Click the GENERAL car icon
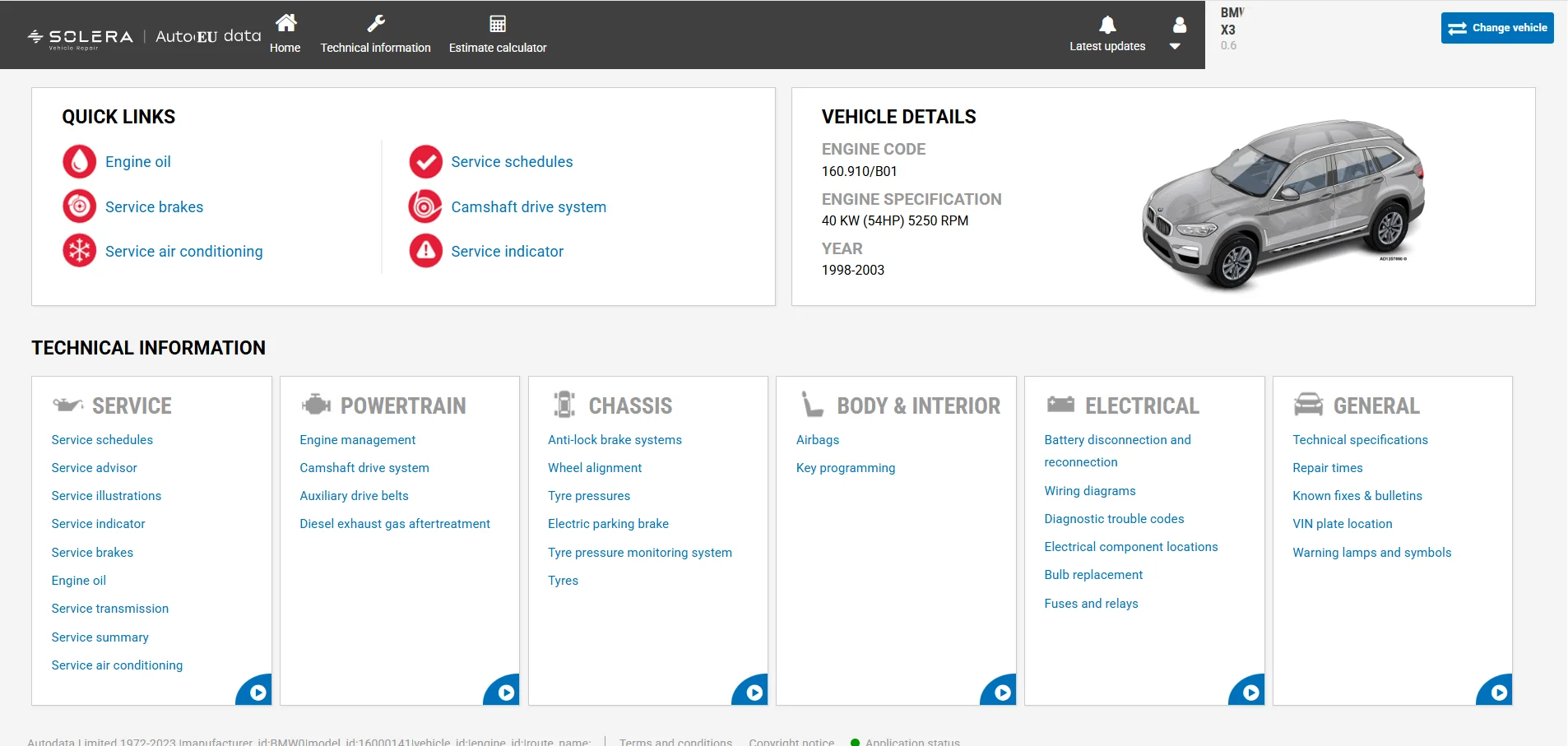 [1308, 405]
